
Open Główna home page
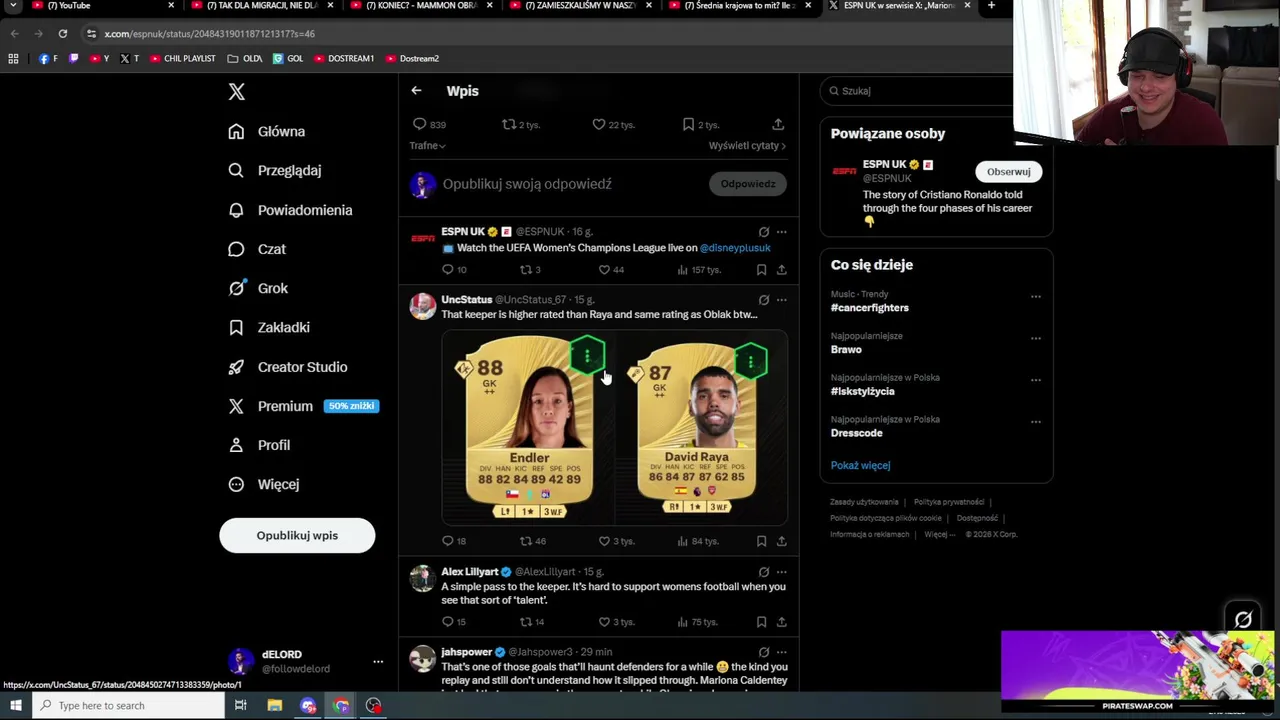(267, 131)
